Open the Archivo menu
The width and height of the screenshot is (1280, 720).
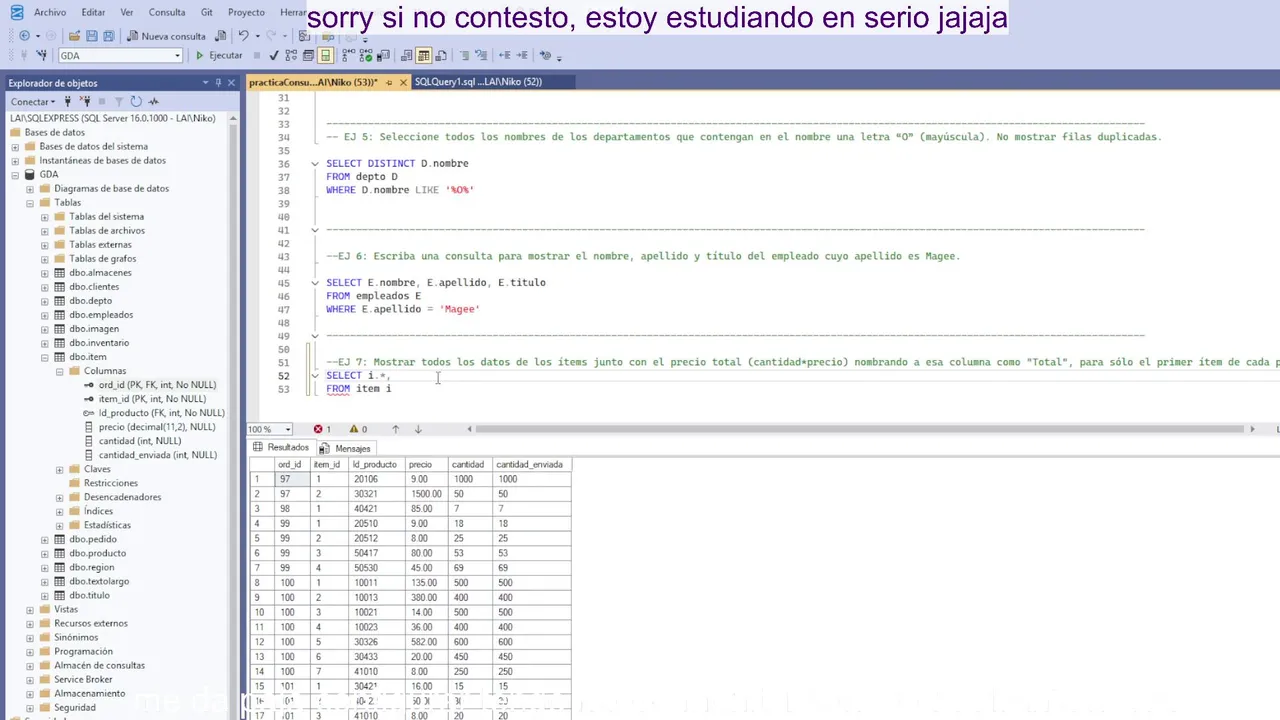coord(50,12)
